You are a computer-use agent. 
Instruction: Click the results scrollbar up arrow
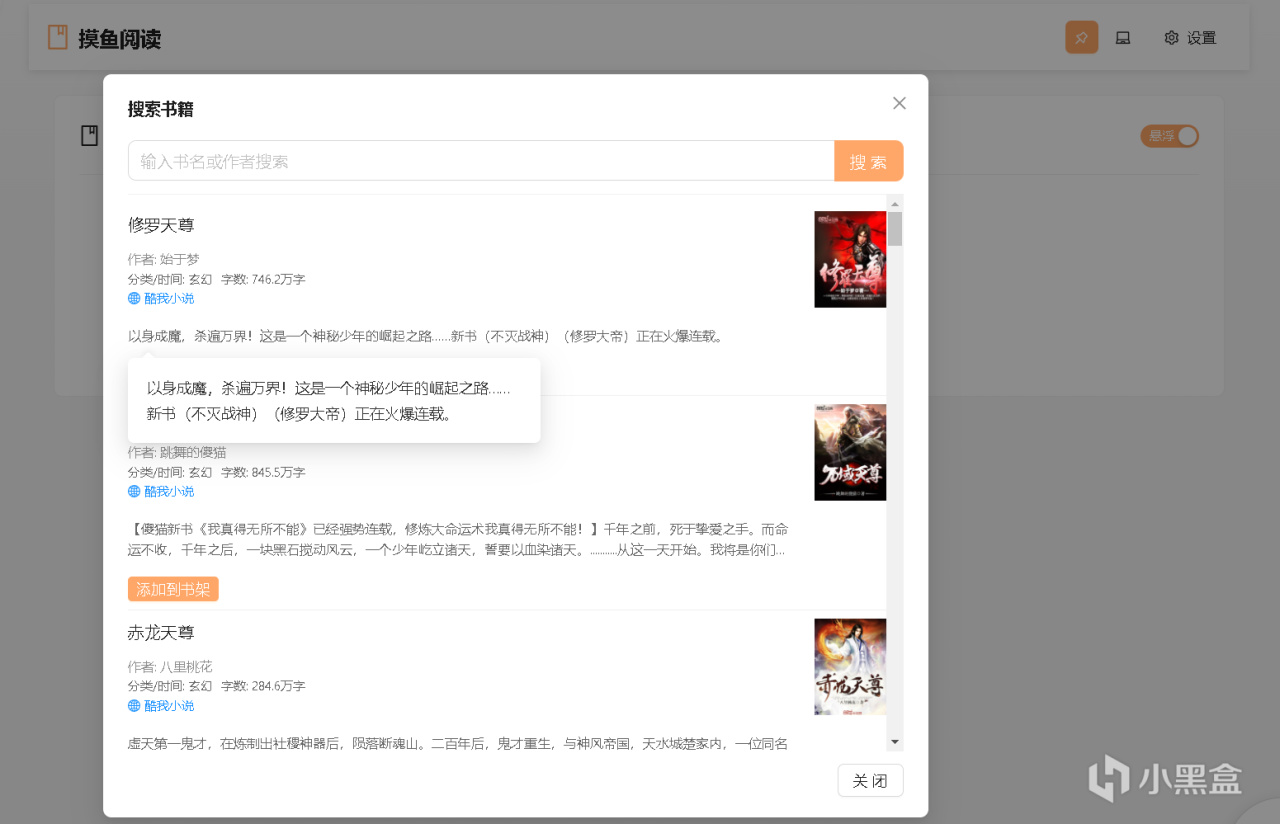coord(895,203)
